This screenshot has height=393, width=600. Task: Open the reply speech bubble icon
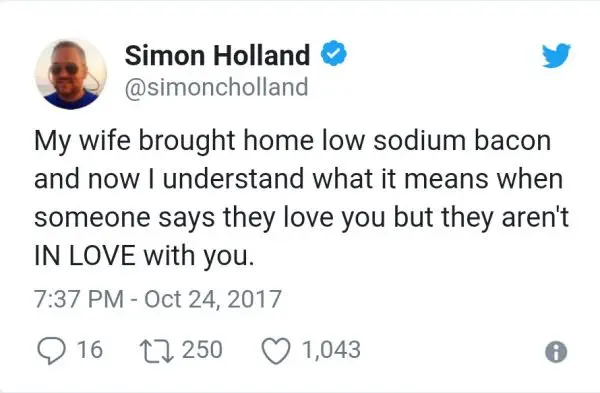click(51, 351)
